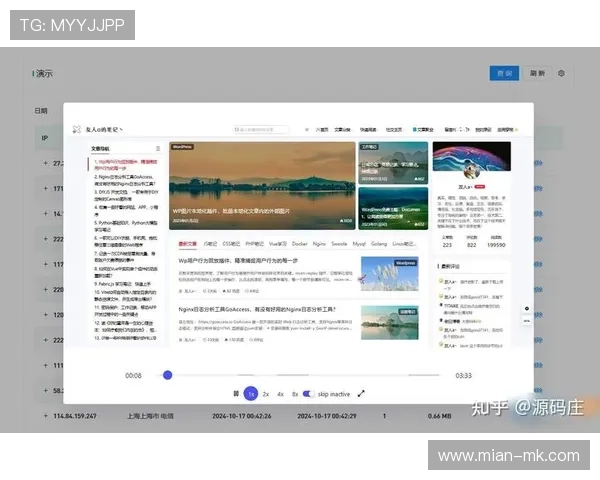Set playback speed to 4x

click(x=280, y=394)
